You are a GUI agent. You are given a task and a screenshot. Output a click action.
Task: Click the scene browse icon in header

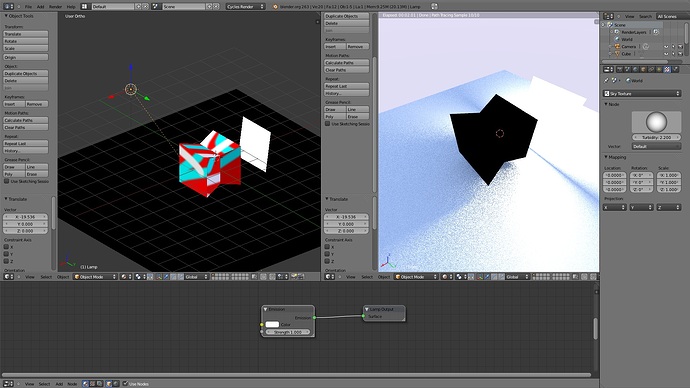click(x=156, y=7)
